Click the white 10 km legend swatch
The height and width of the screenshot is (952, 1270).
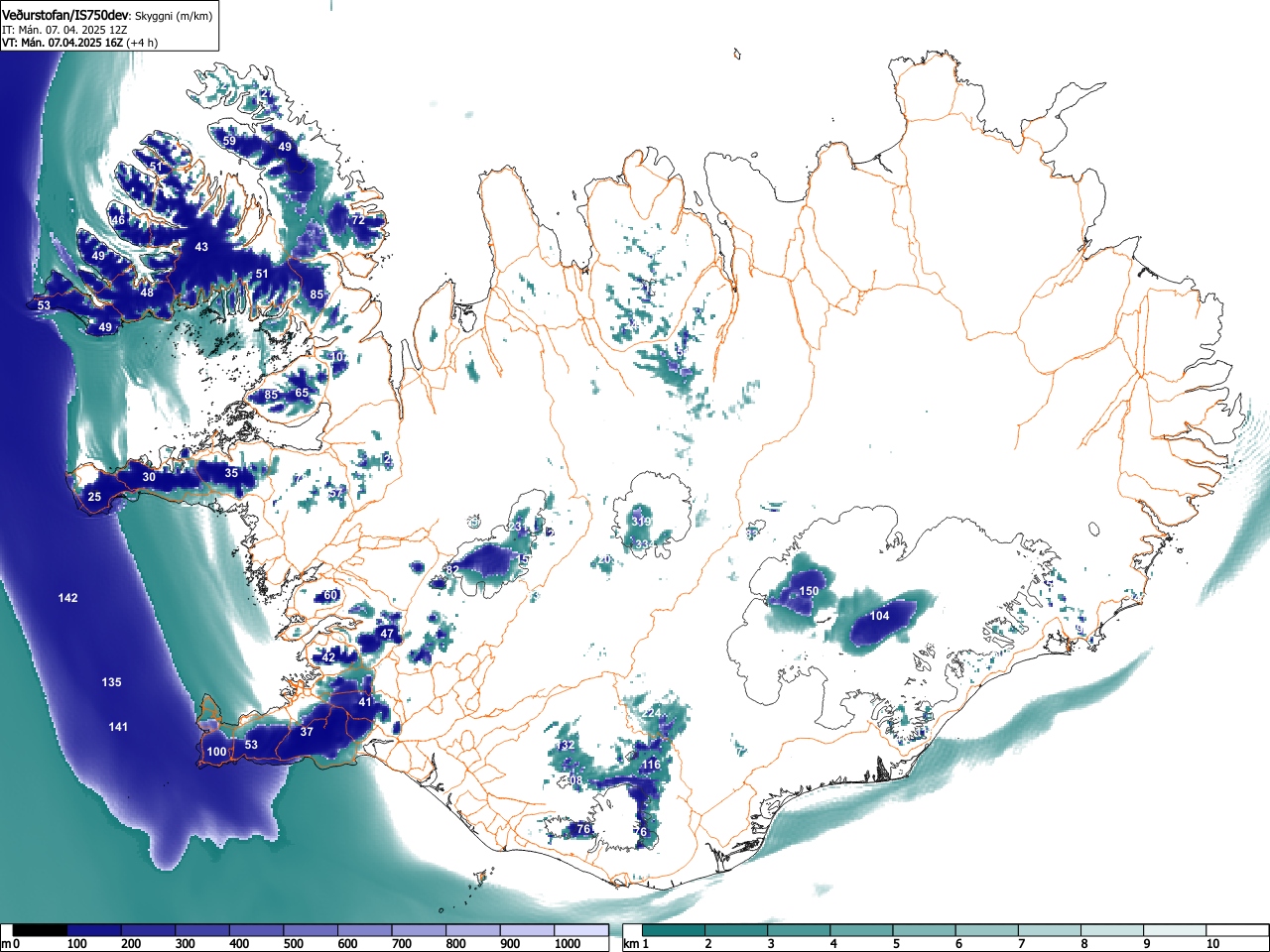(1237, 930)
